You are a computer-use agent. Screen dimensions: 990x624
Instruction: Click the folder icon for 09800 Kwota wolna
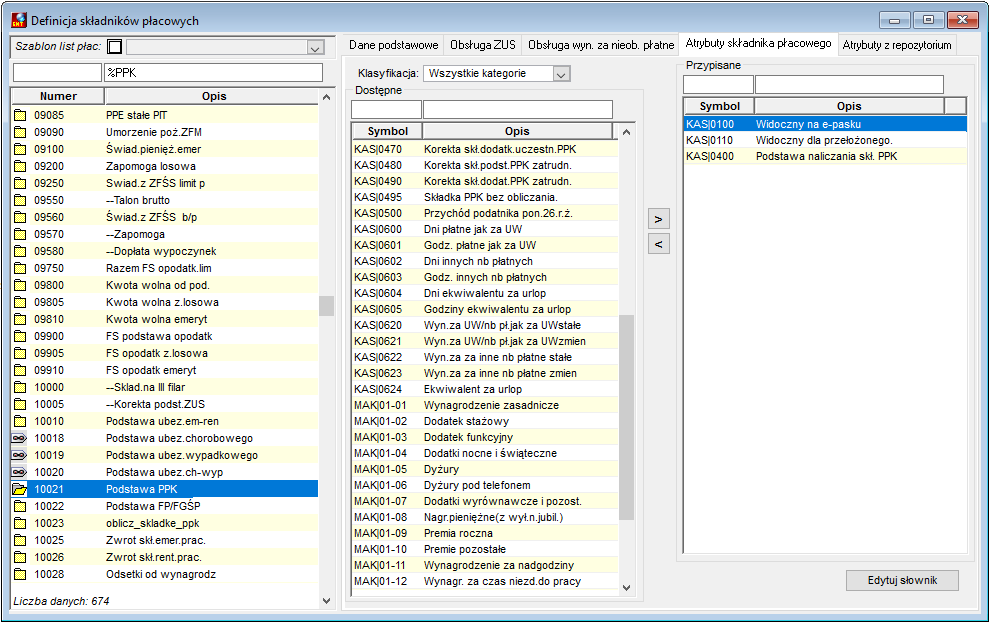pyautogui.click(x=20, y=285)
